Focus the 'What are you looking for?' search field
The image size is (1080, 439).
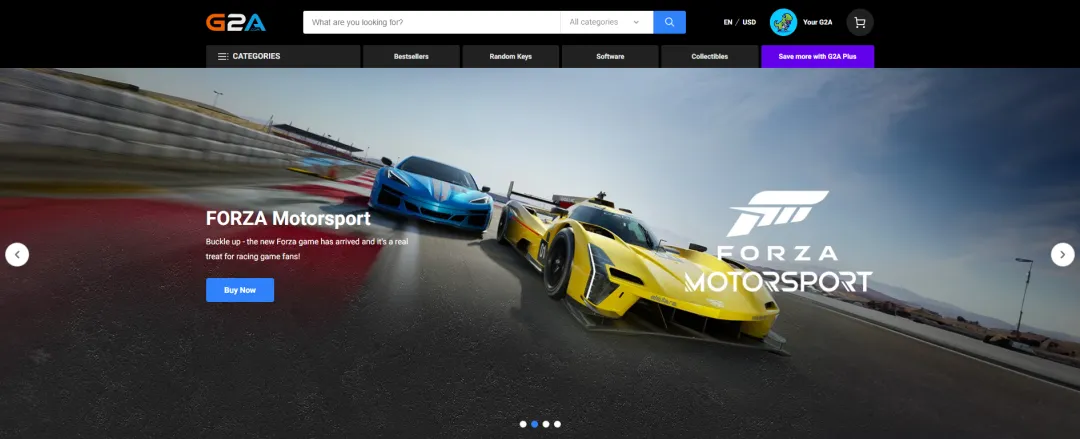coord(432,22)
